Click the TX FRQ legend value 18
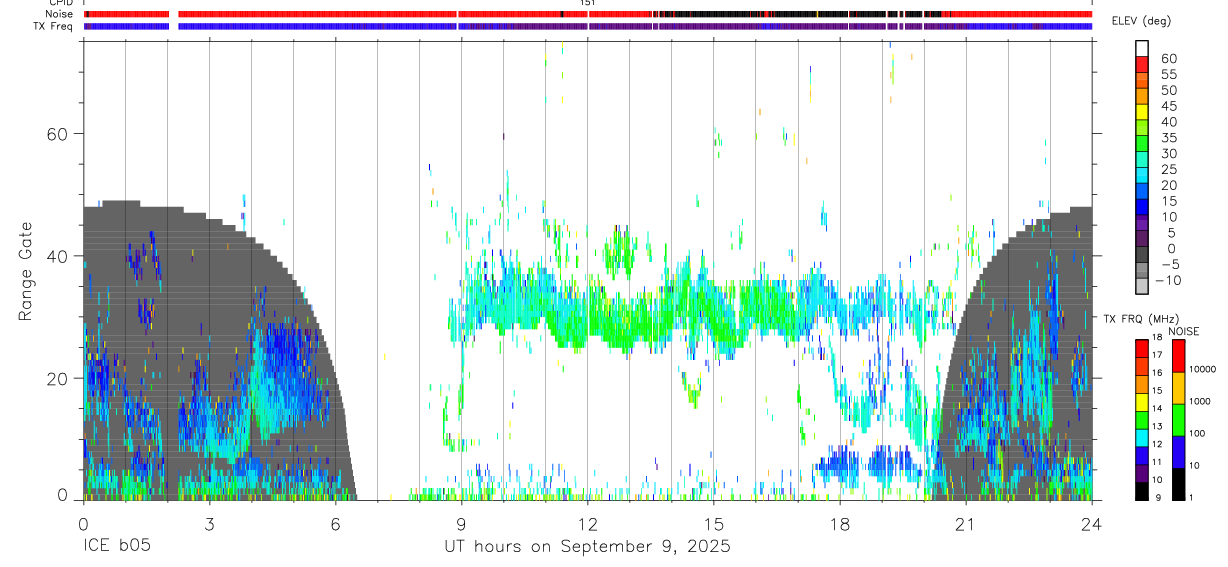Image resolution: width=1228 pixels, height=567 pixels. [x=1156, y=338]
